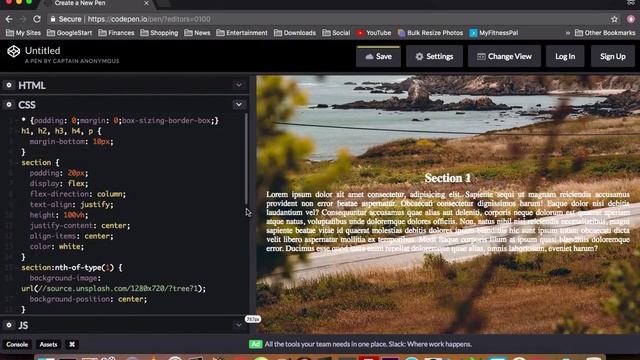Open the Assets panel
The width and height of the screenshot is (640, 360).
(48, 344)
